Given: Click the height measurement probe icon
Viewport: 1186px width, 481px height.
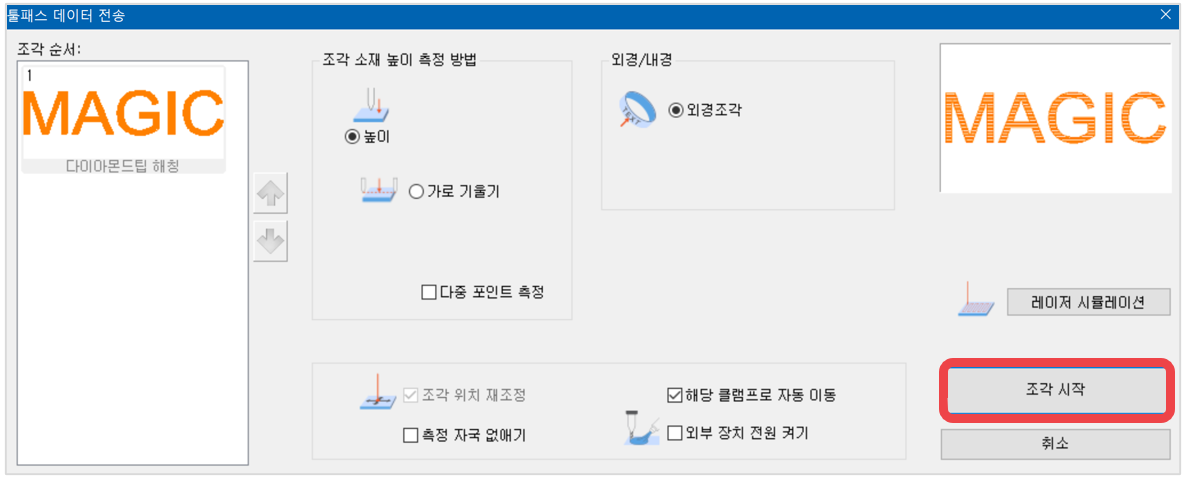Looking at the screenshot, I should pyautogui.click(x=371, y=104).
